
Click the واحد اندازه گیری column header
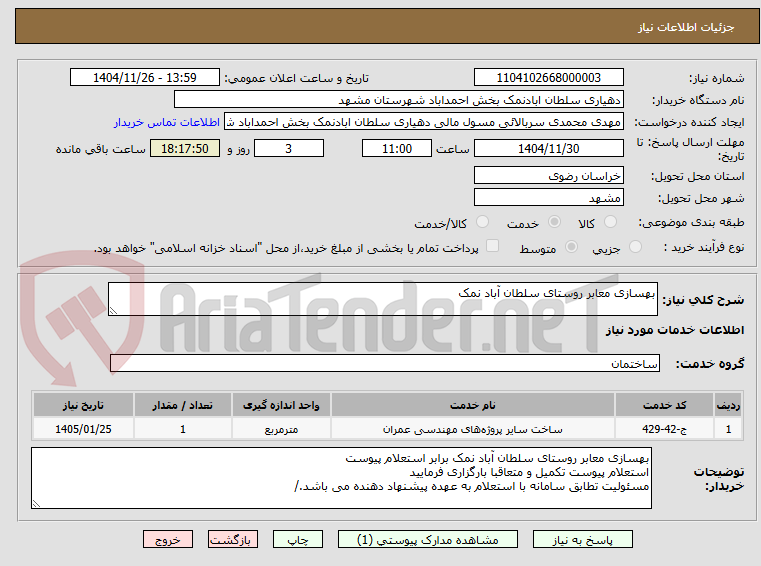point(281,405)
